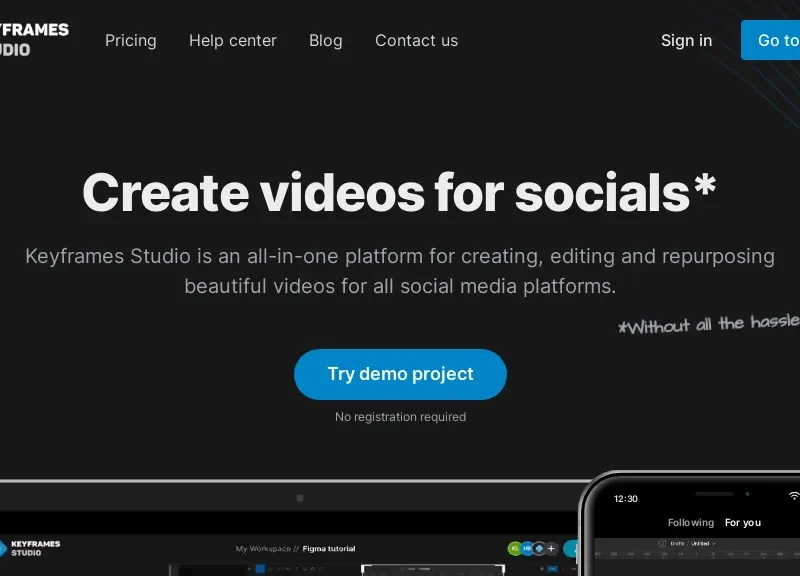The image size is (800, 576).
Task: Open the Help center link
Action: point(233,40)
